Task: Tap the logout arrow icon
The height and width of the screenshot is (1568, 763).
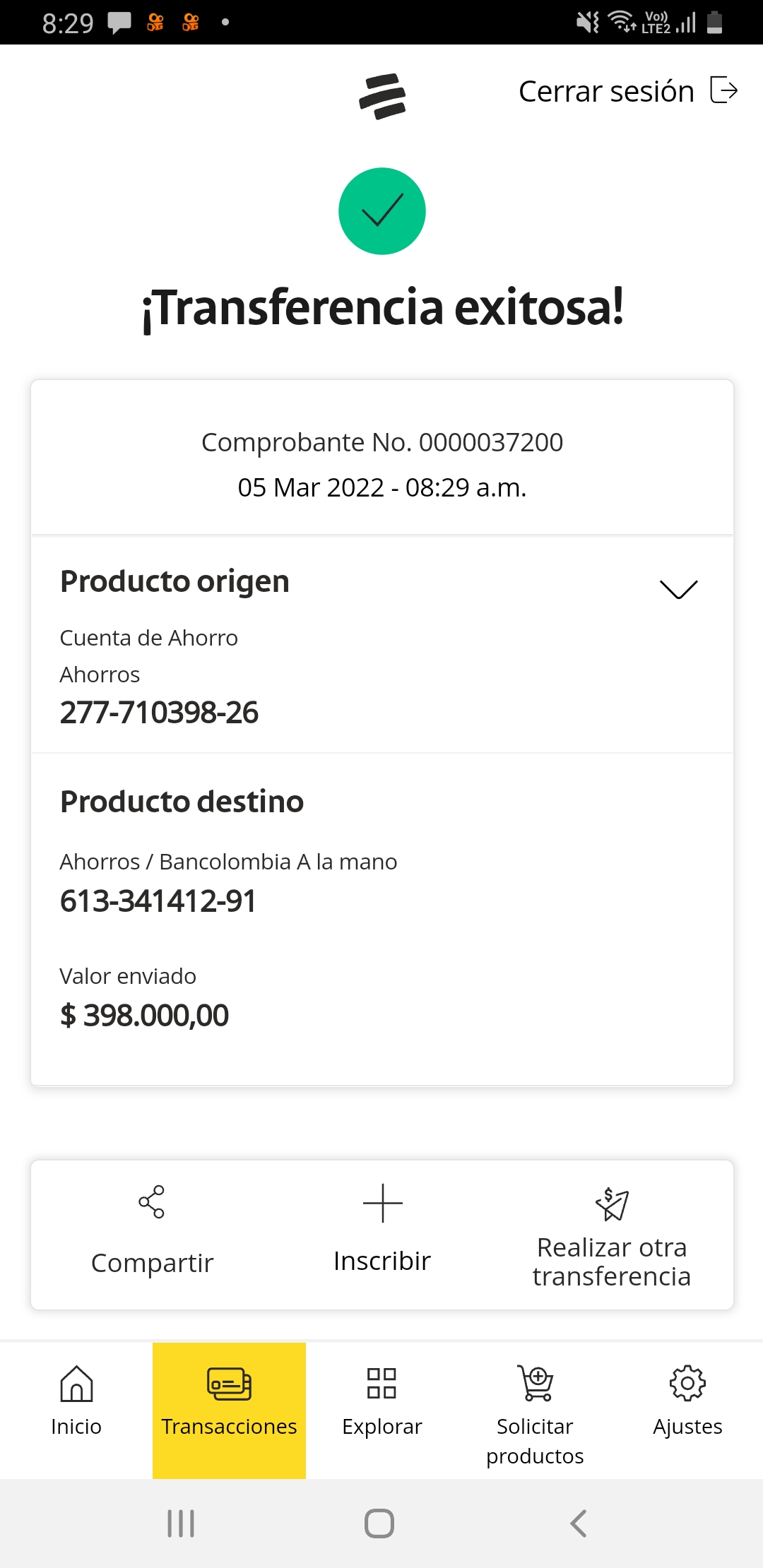Action: pyautogui.click(x=723, y=90)
